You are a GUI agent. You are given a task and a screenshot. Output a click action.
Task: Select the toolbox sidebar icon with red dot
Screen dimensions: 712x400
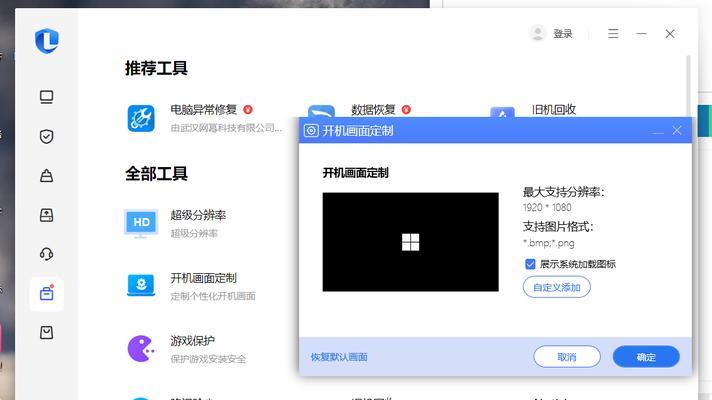tap(46, 294)
